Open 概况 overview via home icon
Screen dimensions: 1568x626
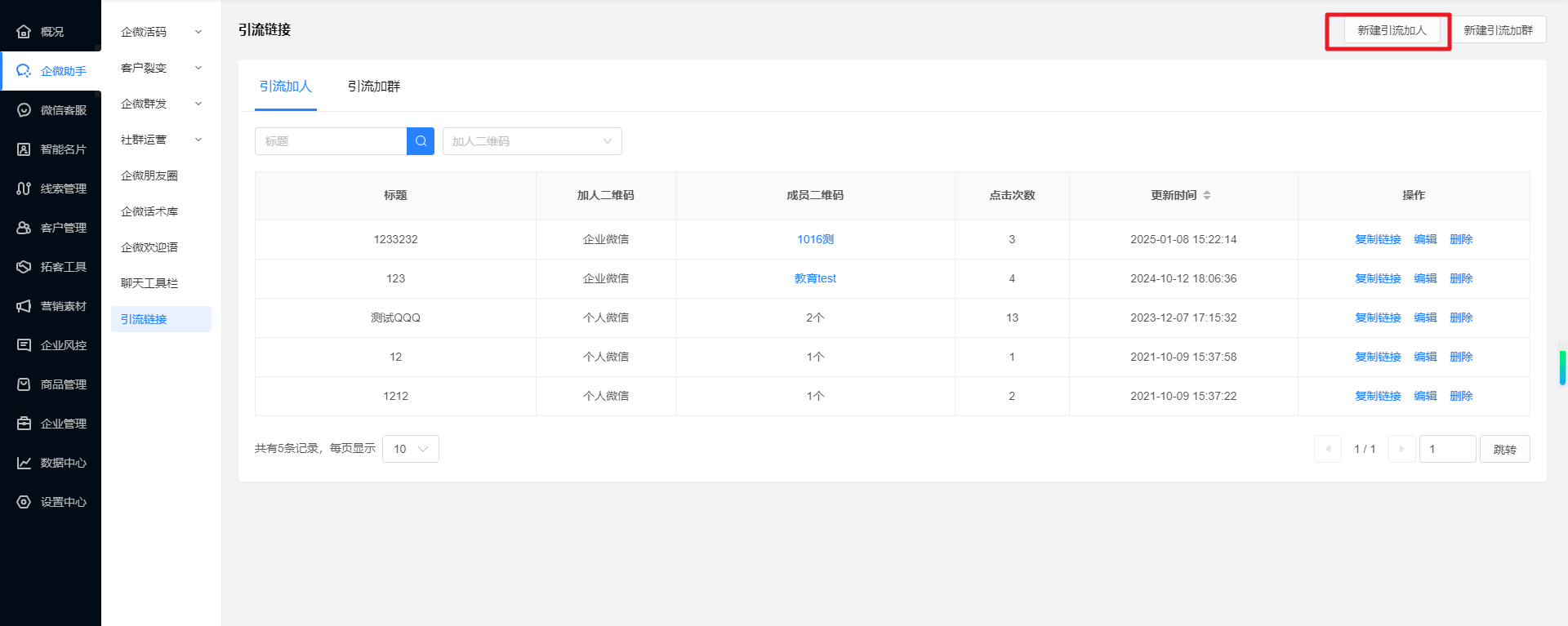[24, 32]
